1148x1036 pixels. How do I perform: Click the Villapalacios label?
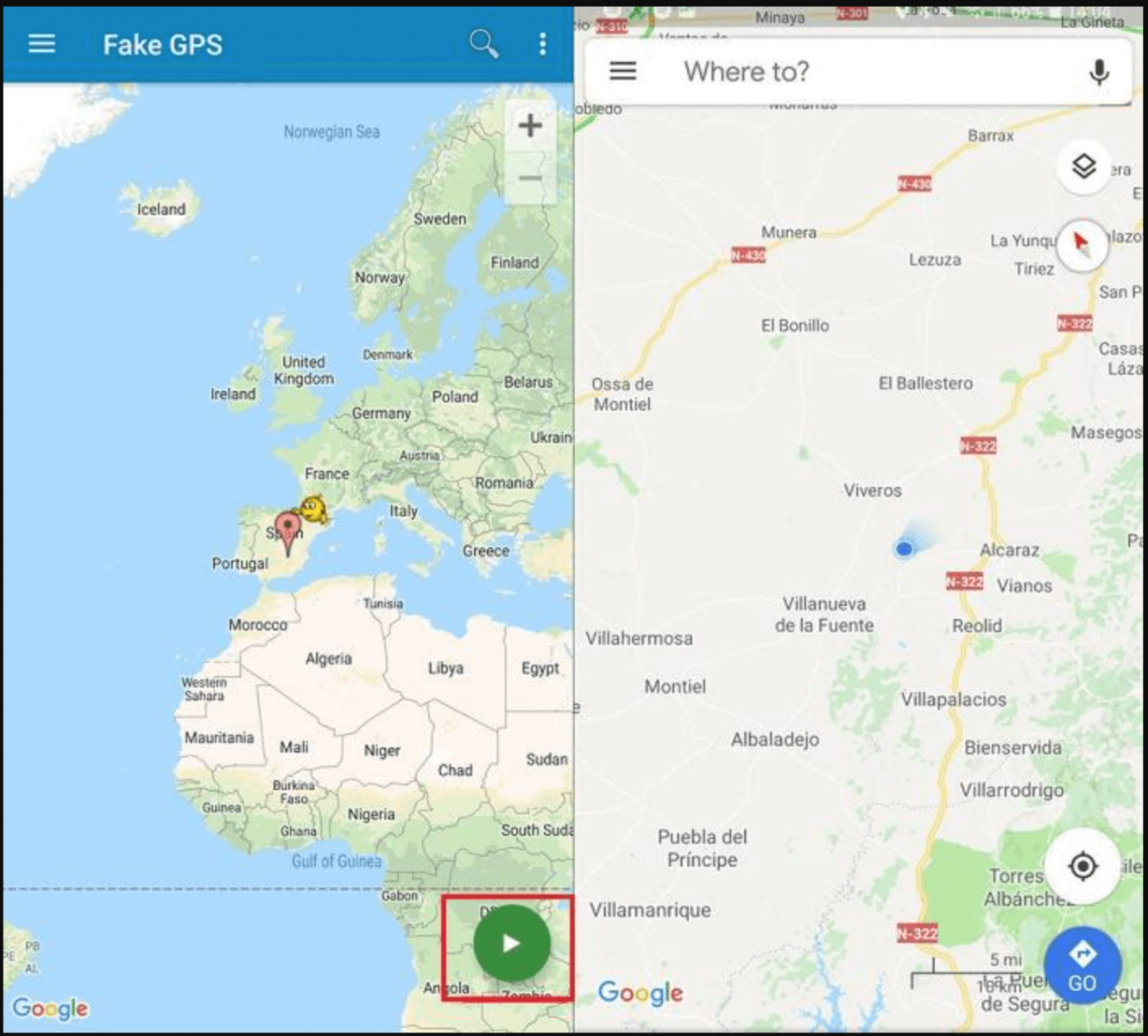(x=954, y=699)
